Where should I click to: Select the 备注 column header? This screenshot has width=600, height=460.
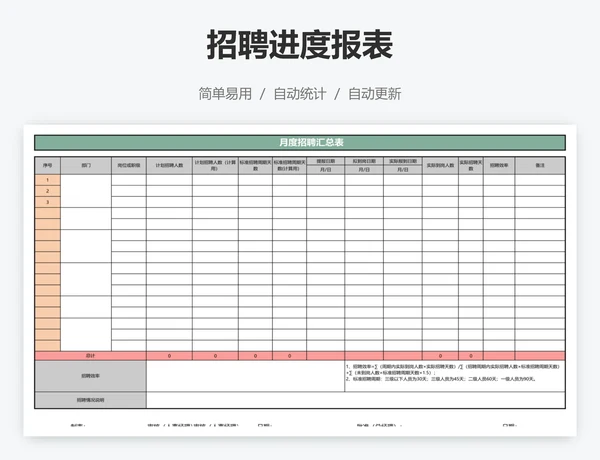tap(540, 166)
